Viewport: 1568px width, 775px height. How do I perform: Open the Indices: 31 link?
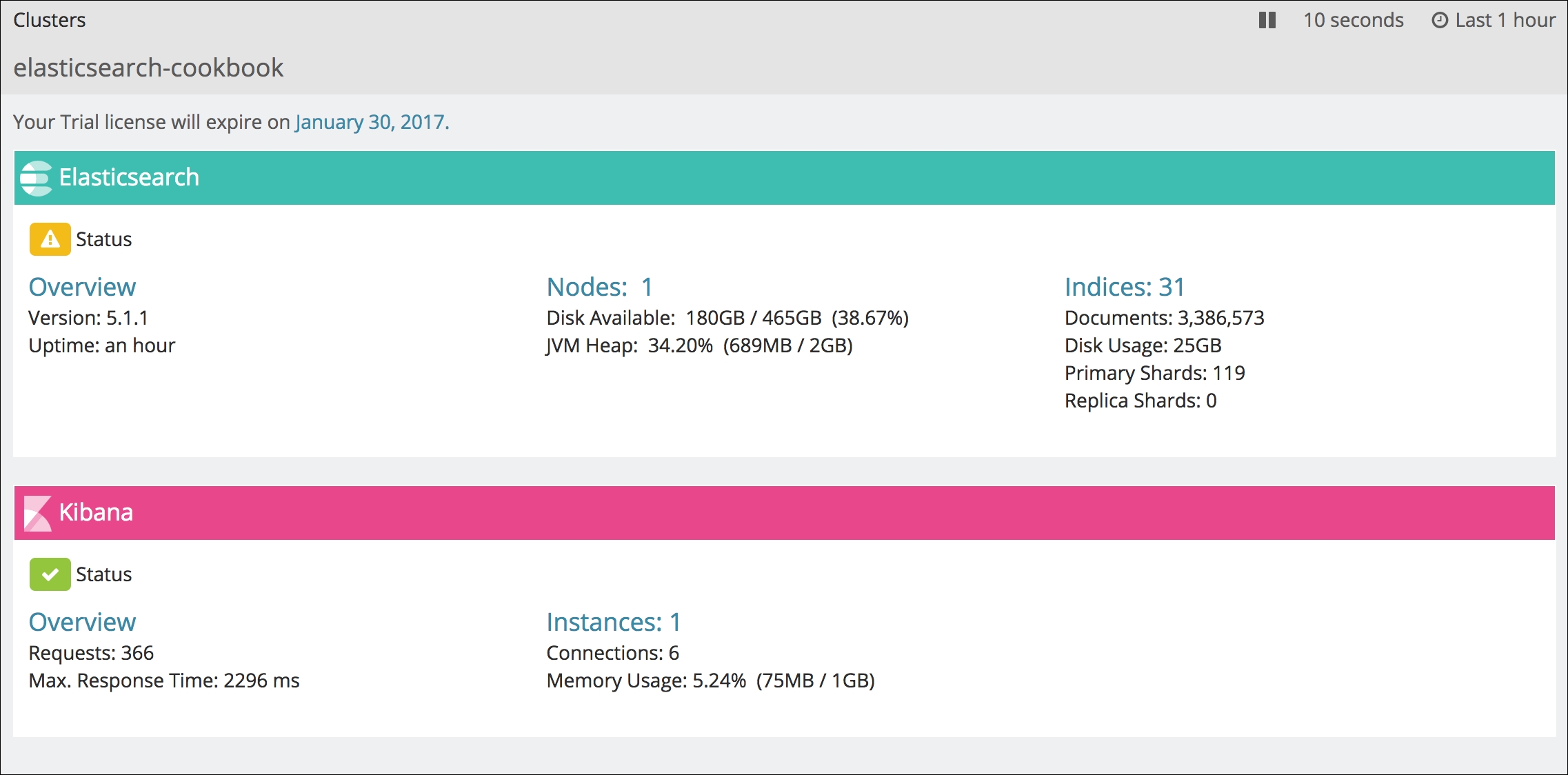(1125, 287)
